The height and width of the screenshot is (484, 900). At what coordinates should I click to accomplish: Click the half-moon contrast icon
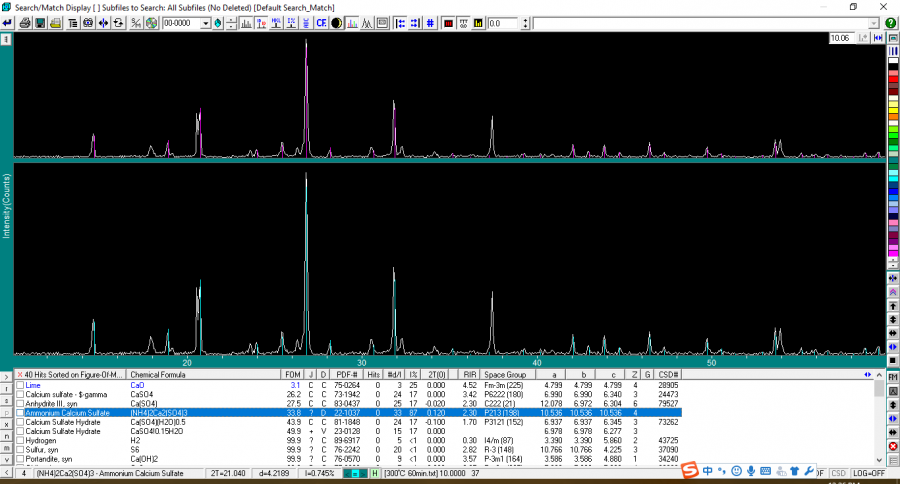[336, 23]
